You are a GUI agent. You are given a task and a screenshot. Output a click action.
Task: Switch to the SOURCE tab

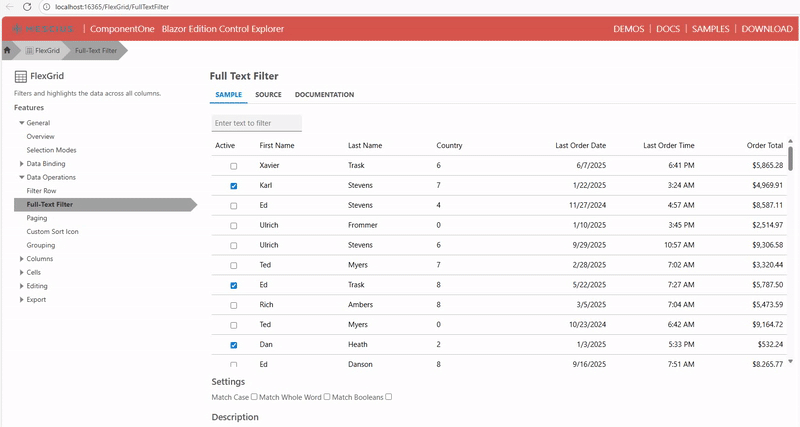click(x=268, y=95)
